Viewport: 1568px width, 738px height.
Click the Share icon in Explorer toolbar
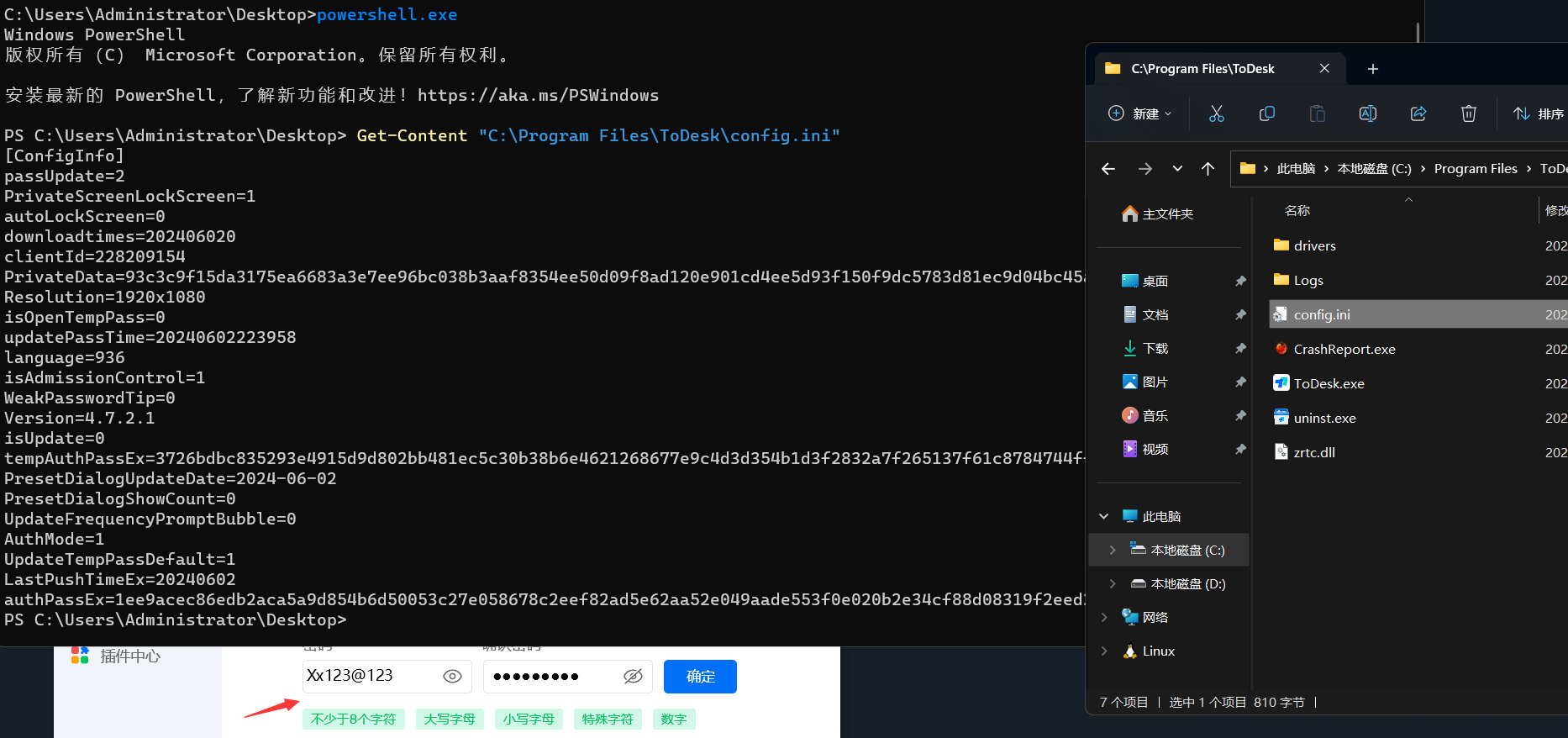coord(1418,113)
